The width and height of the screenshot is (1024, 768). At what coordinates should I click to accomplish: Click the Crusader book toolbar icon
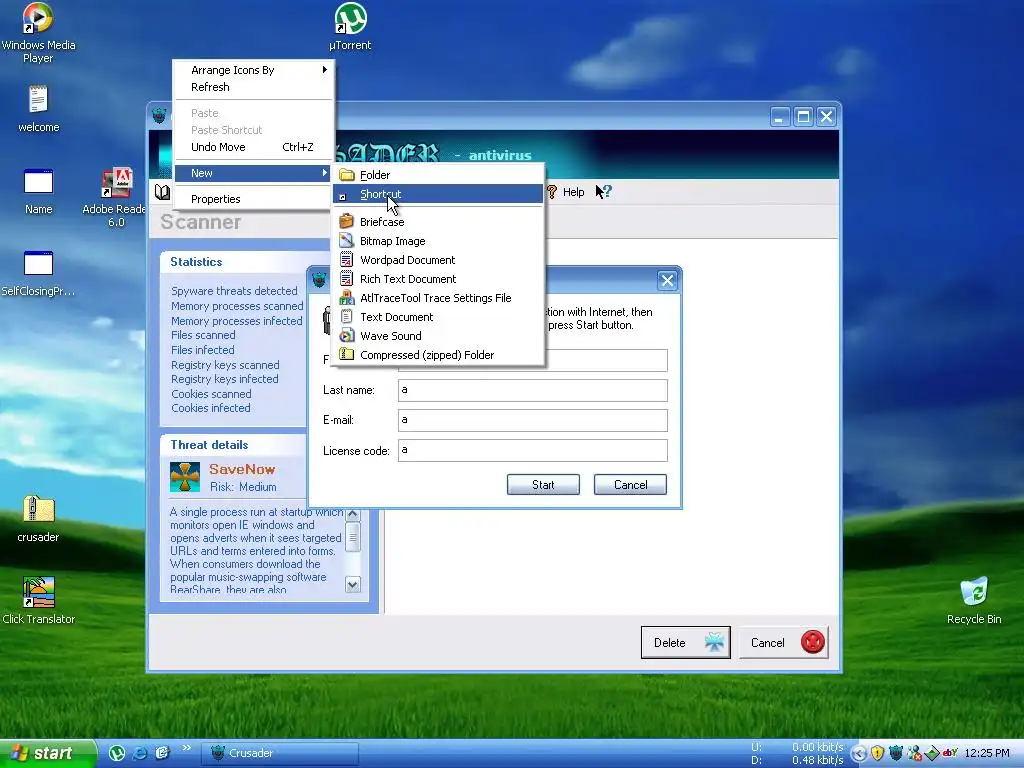point(162,192)
